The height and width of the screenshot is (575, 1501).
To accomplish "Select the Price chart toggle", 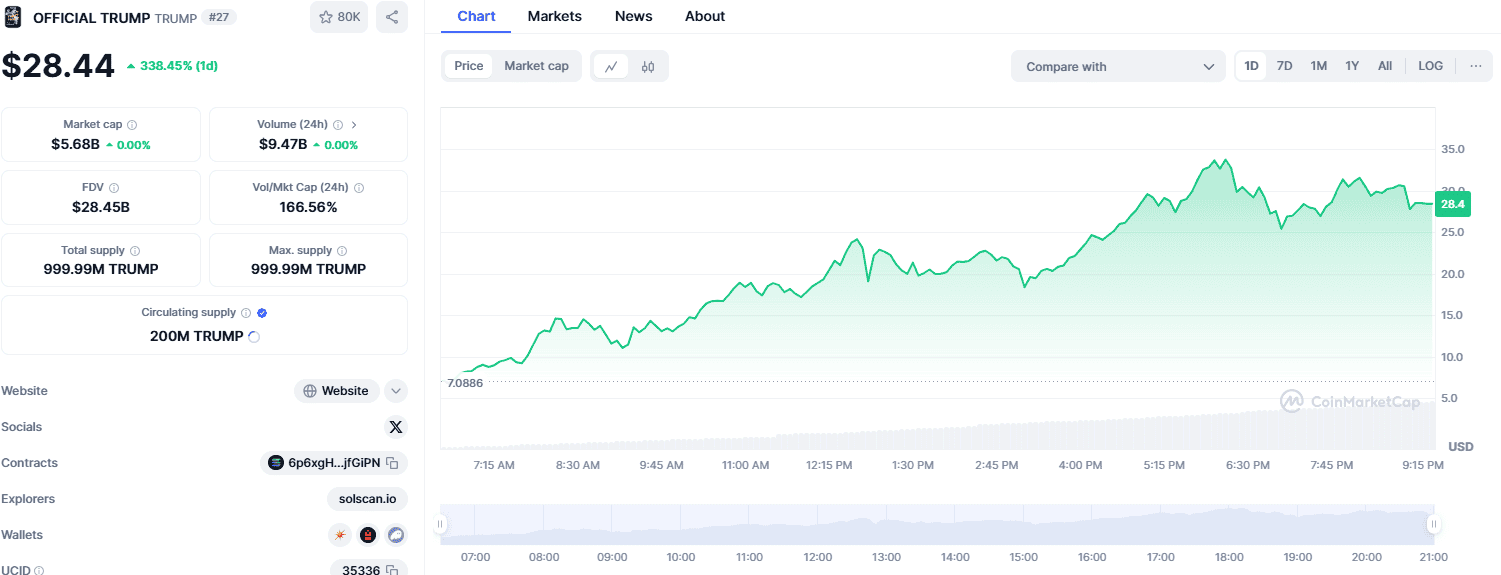I will coord(469,66).
